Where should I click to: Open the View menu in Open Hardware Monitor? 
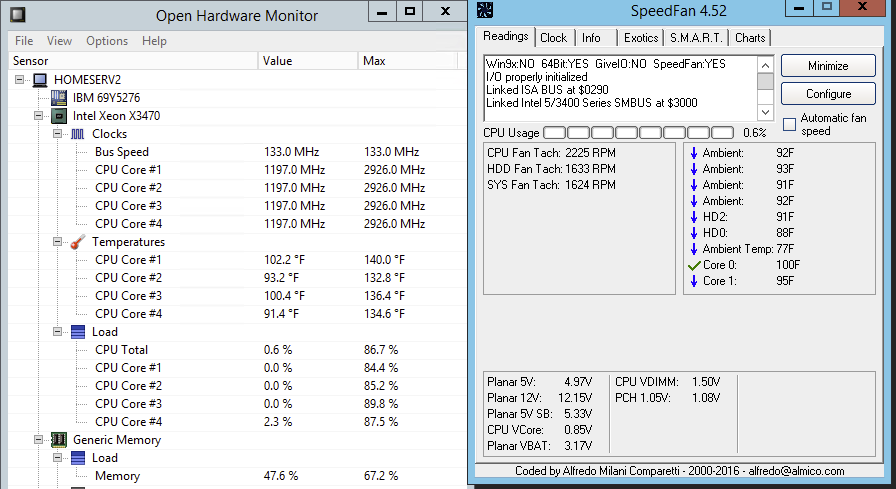[59, 41]
